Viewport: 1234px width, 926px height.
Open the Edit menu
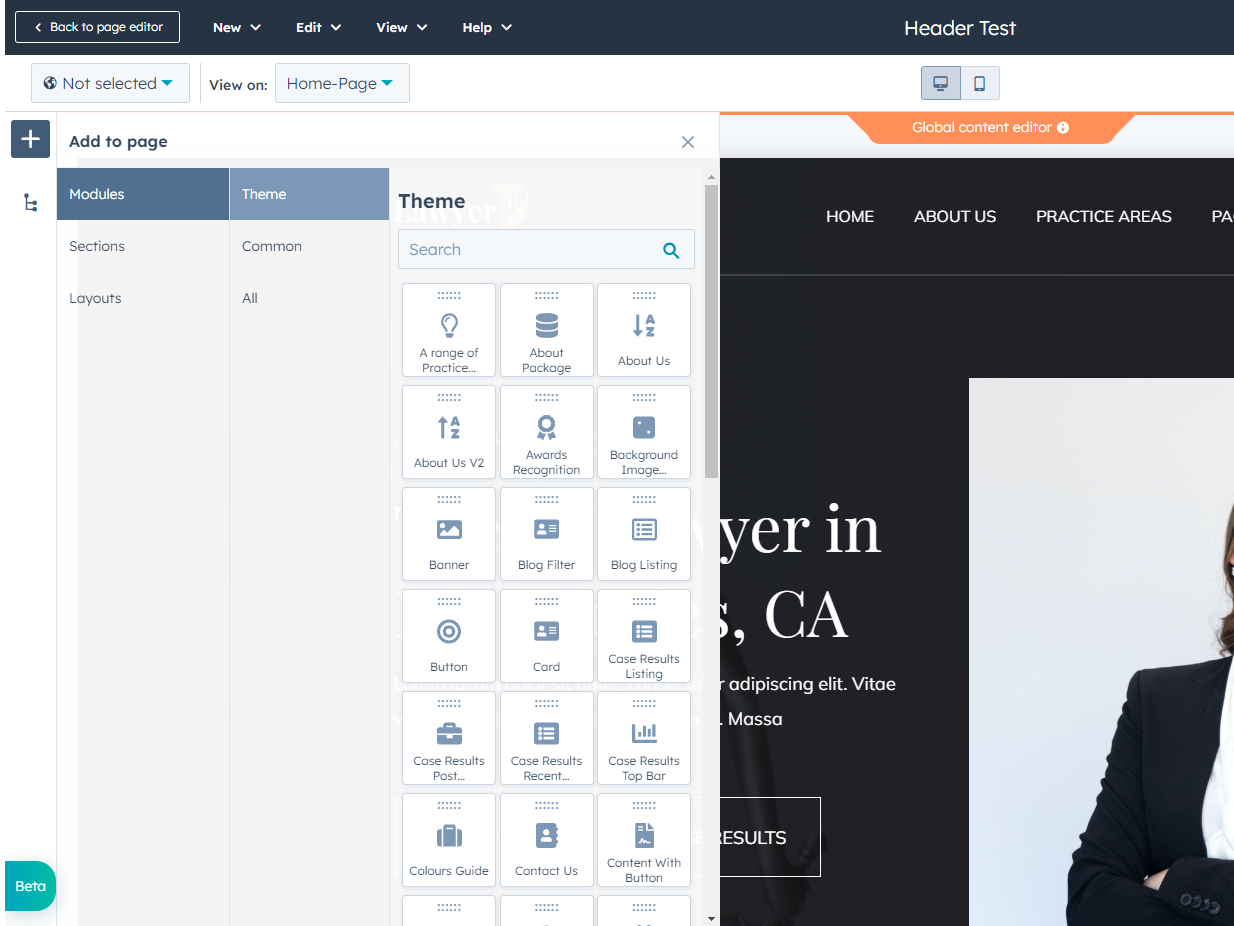[x=318, y=27]
